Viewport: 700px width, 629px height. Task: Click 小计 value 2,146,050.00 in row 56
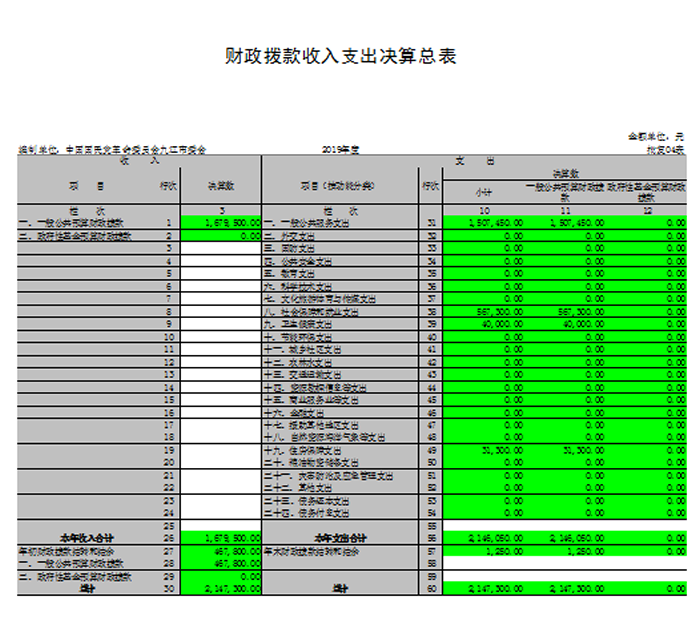point(484,538)
